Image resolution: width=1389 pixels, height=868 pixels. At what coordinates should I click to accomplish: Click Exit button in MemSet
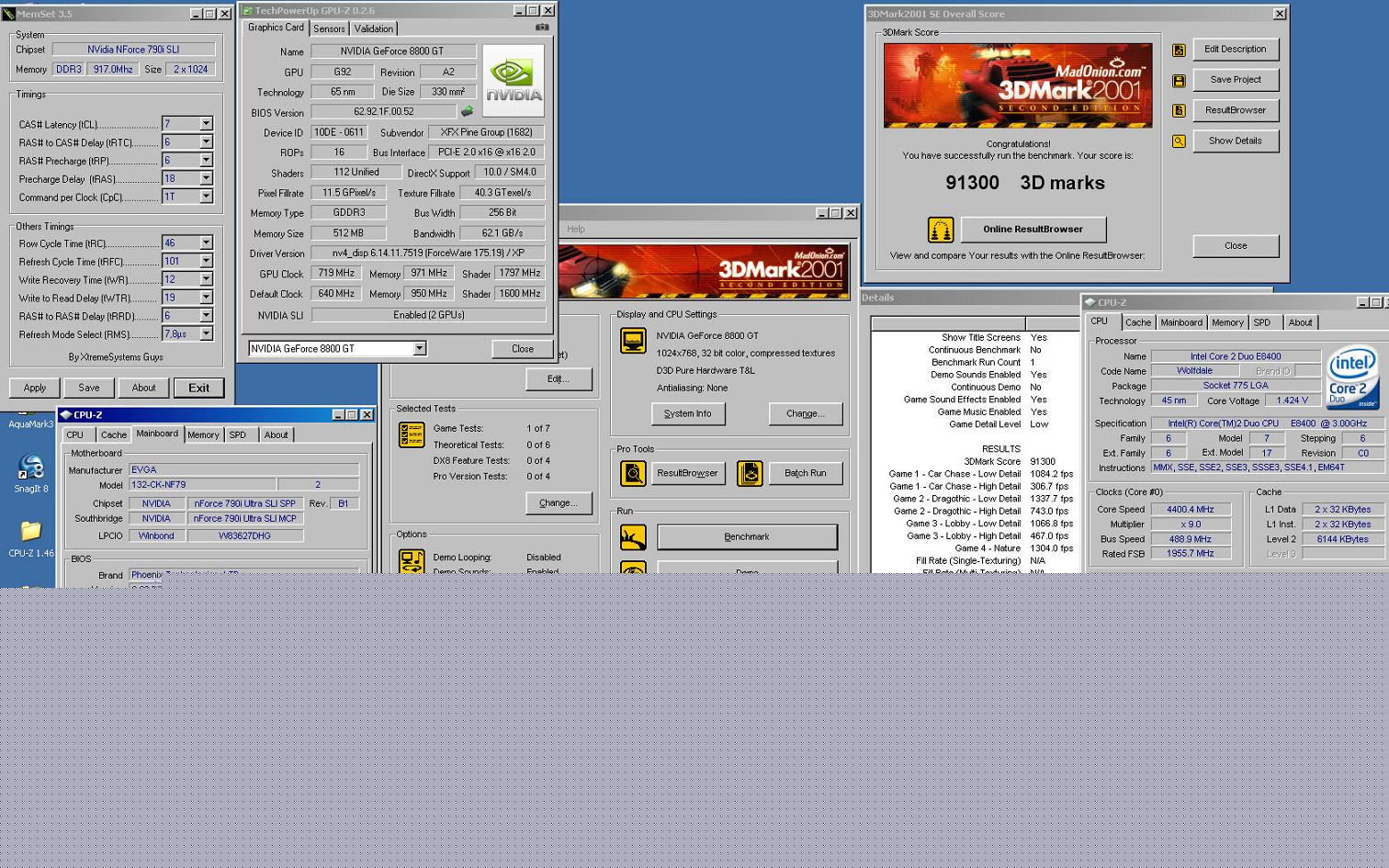(x=199, y=388)
